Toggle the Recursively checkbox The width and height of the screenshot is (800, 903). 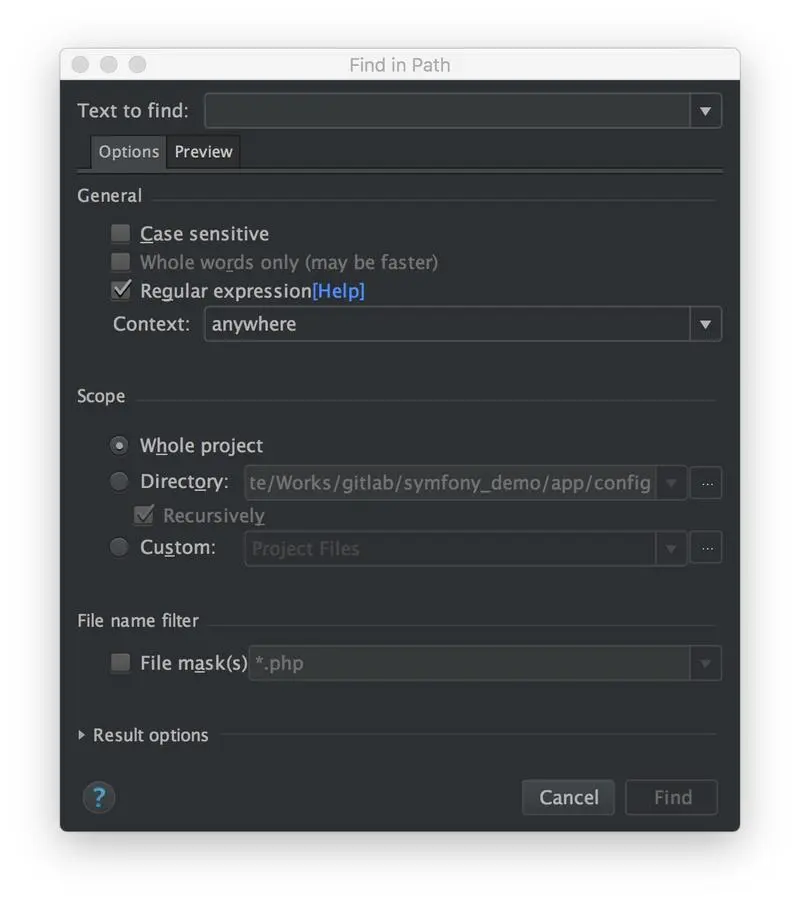pos(145,516)
